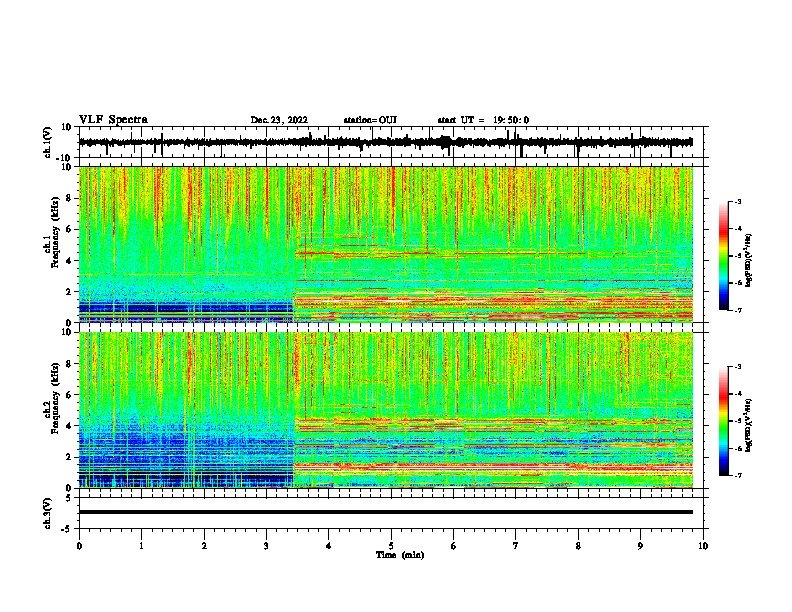Click the -7 label on ch.2 color scale
The image size is (792, 612).
tap(737, 475)
